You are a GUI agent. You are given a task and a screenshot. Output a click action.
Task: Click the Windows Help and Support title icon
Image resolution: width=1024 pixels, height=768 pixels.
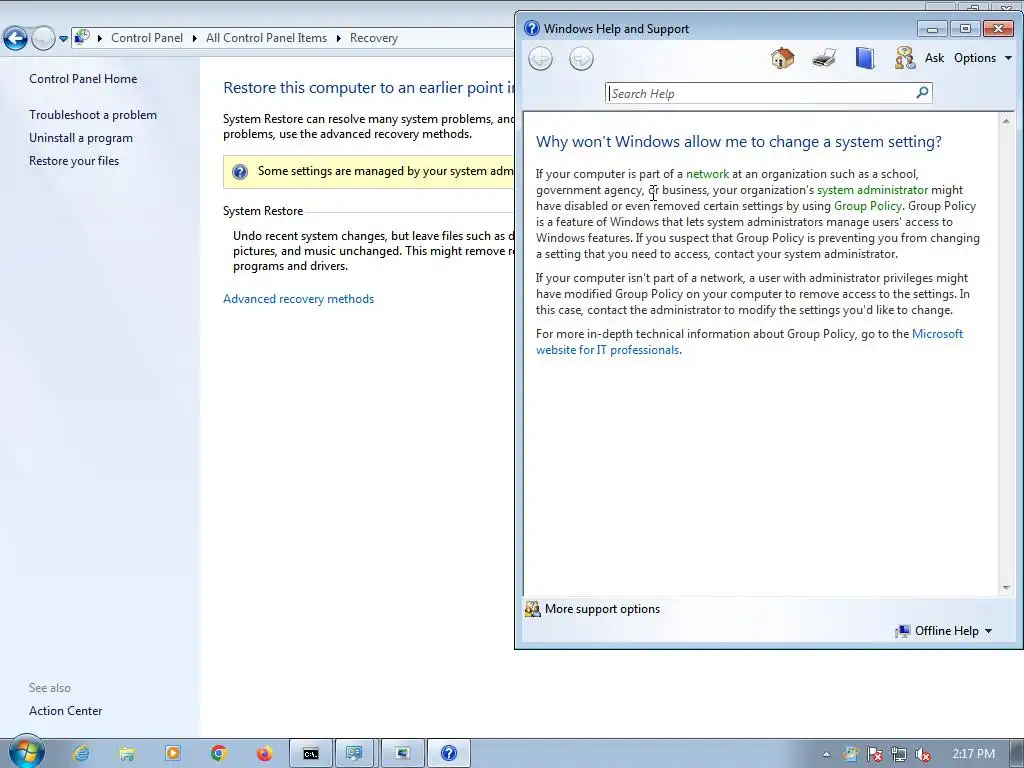coord(532,28)
